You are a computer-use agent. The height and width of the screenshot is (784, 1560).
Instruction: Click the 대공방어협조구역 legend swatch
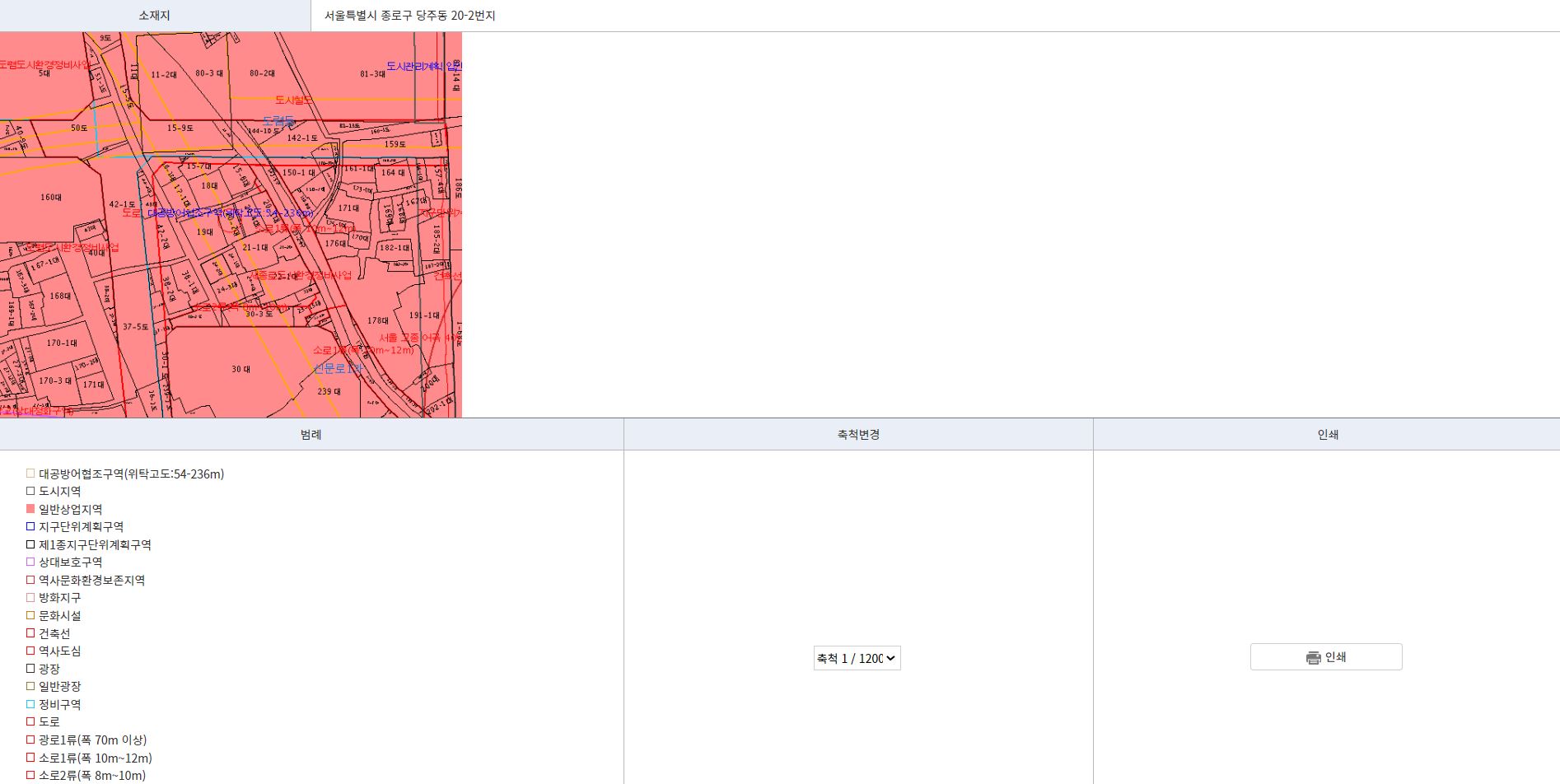pyautogui.click(x=30, y=474)
